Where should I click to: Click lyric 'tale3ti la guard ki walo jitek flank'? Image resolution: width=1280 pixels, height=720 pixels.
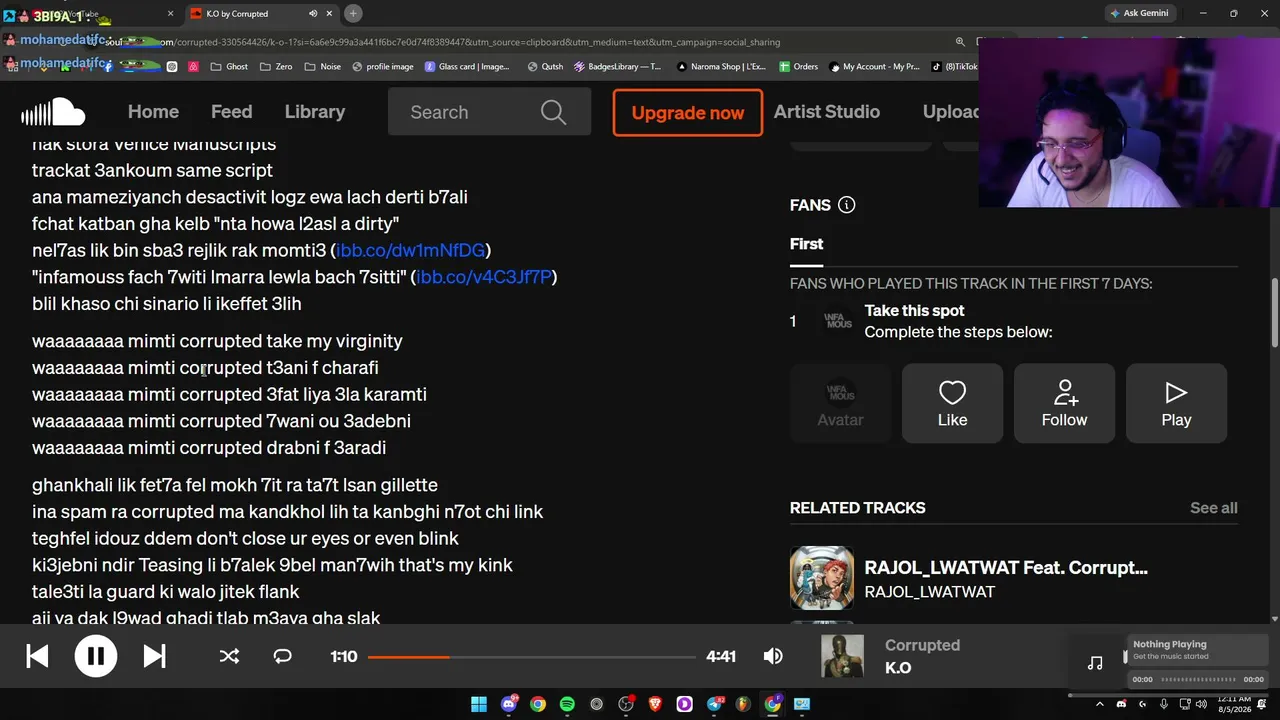pos(166,592)
